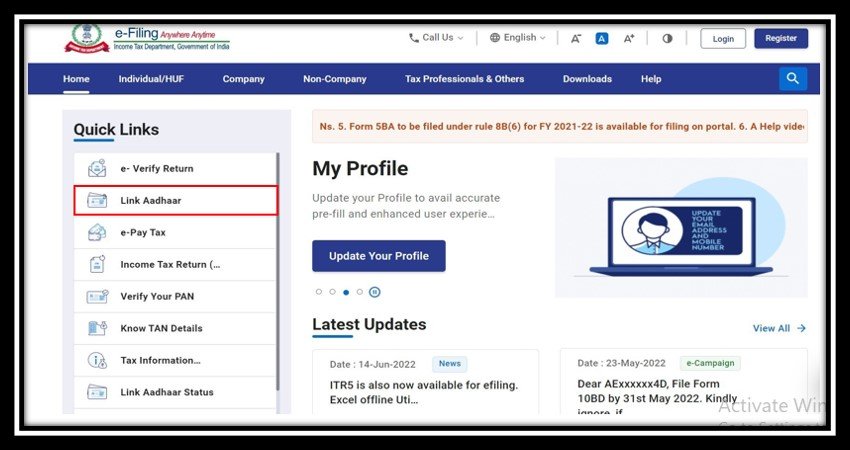850x450 pixels.
Task: Click the e-Pay Tax icon
Action: pyautogui.click(x=97, y=233)
